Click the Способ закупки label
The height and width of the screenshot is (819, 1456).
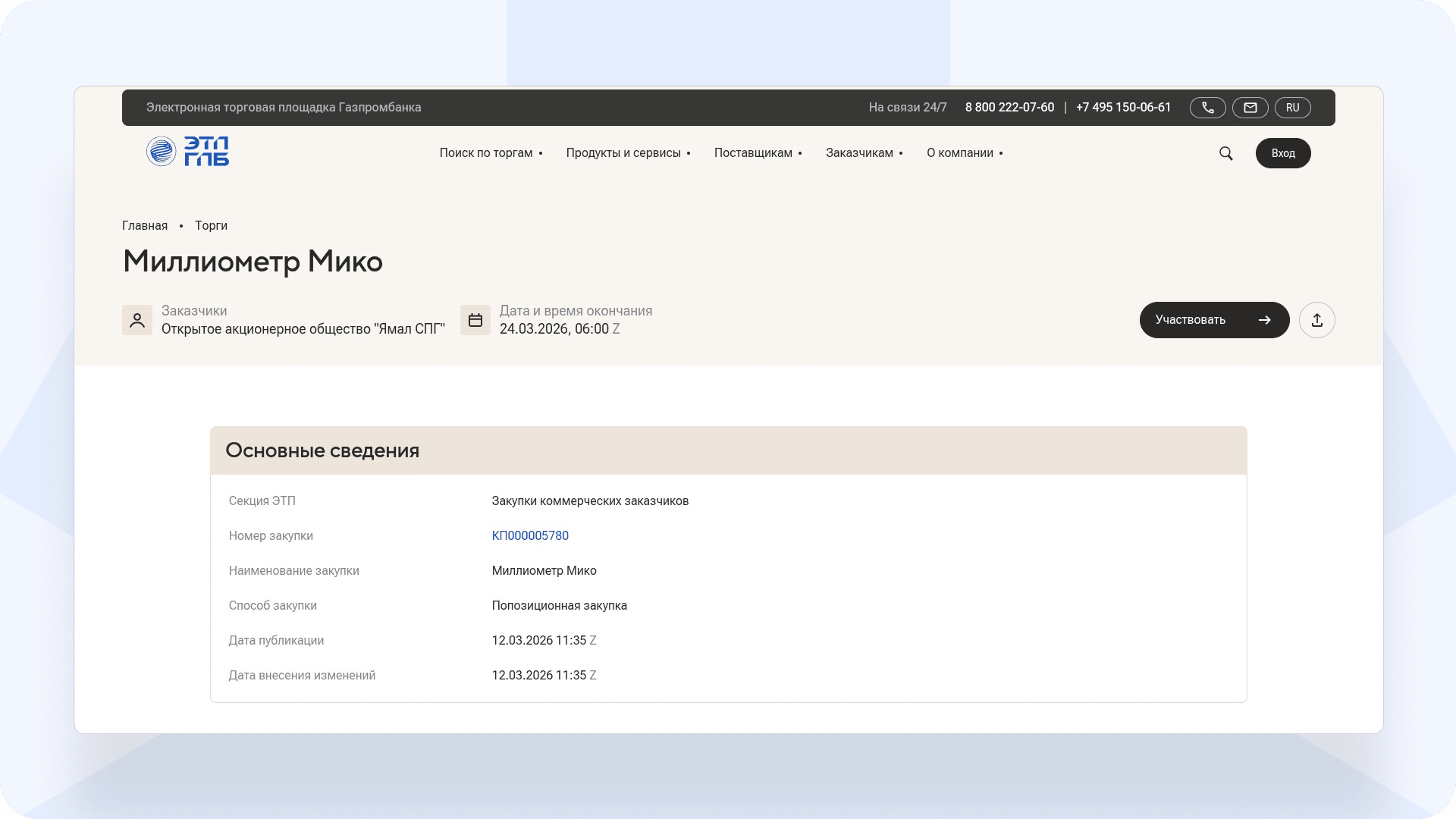pyautogui.click(x=273, y=605)
